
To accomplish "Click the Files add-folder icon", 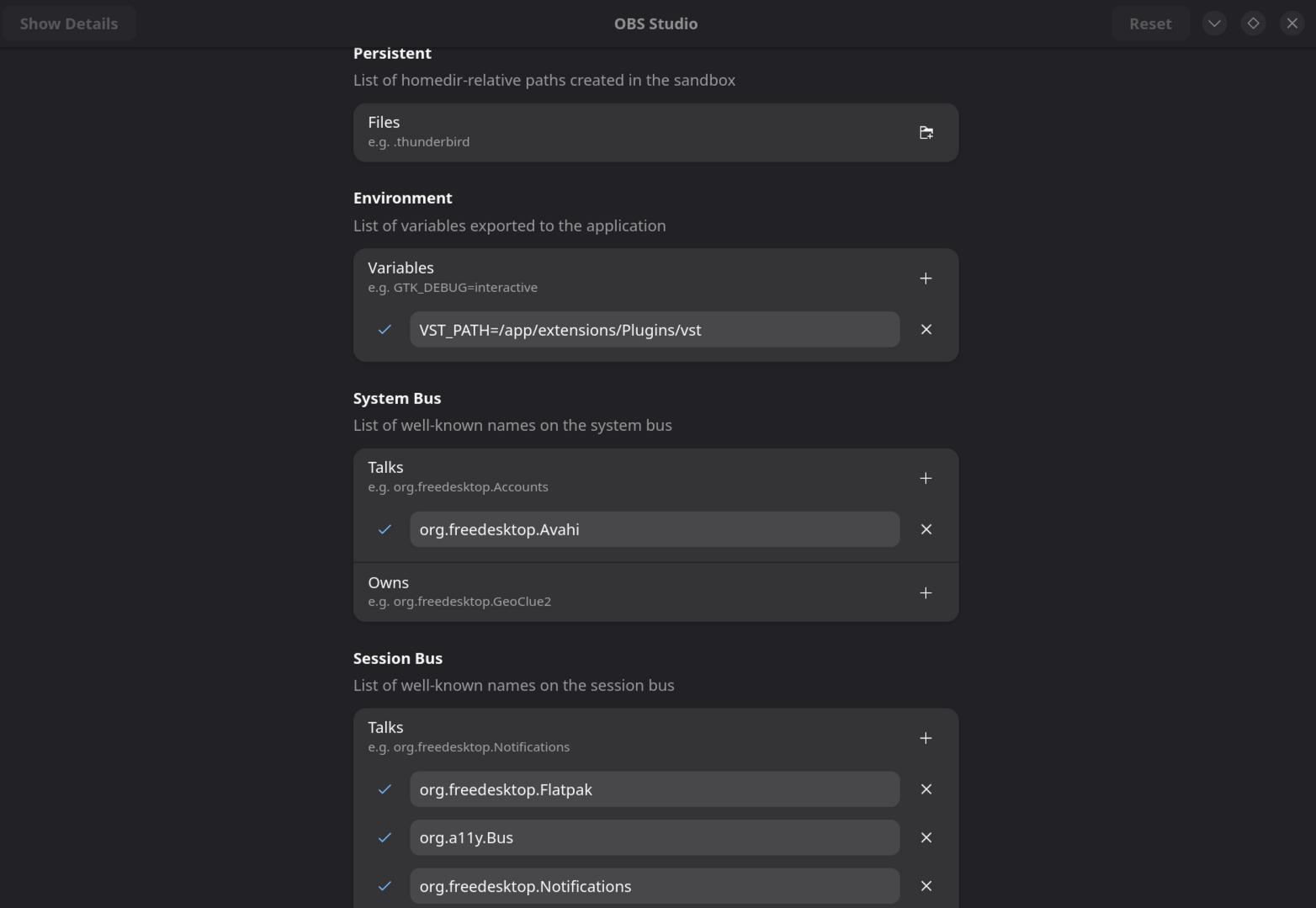I will pos(926,132).
